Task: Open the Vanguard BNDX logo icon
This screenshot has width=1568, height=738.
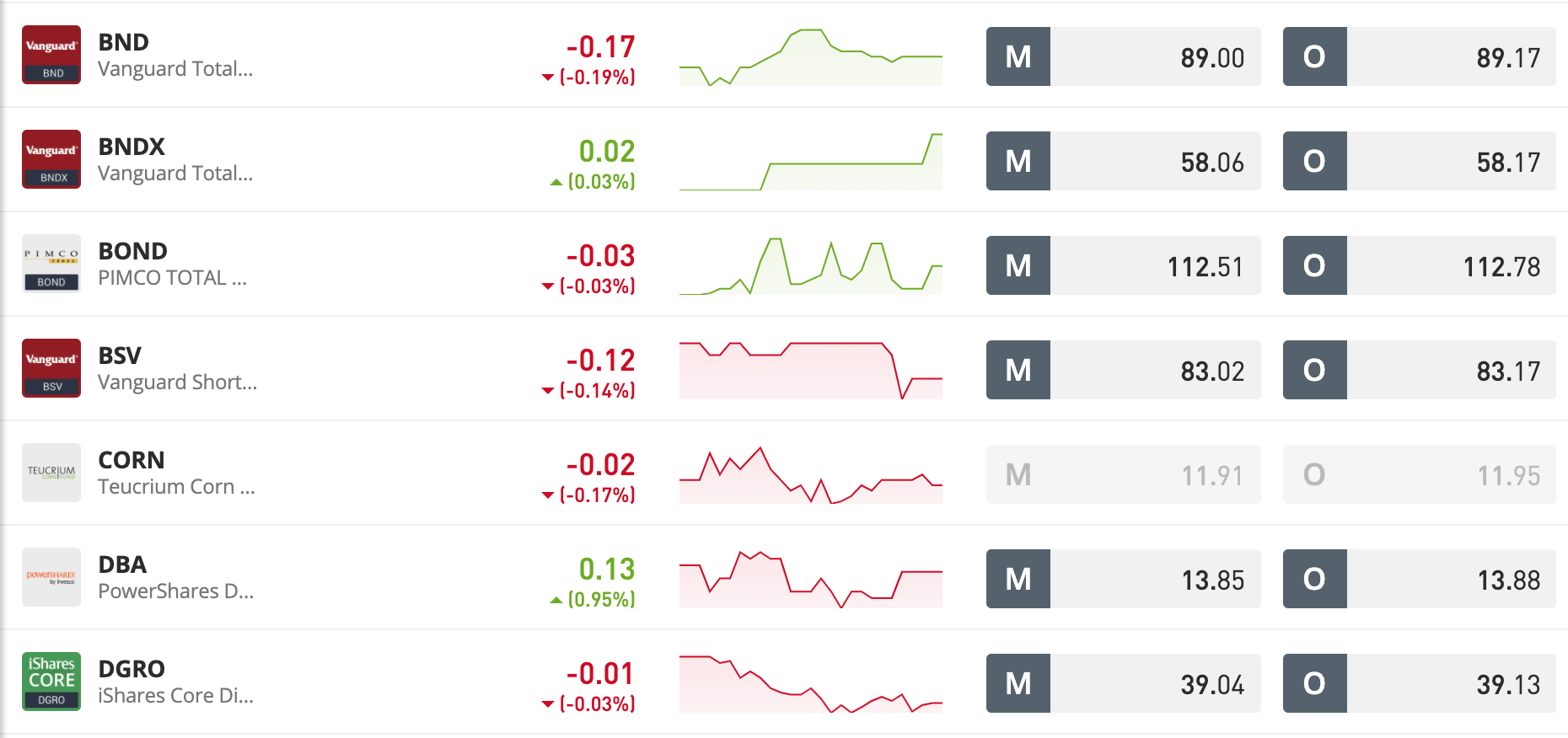Action: 51,159
